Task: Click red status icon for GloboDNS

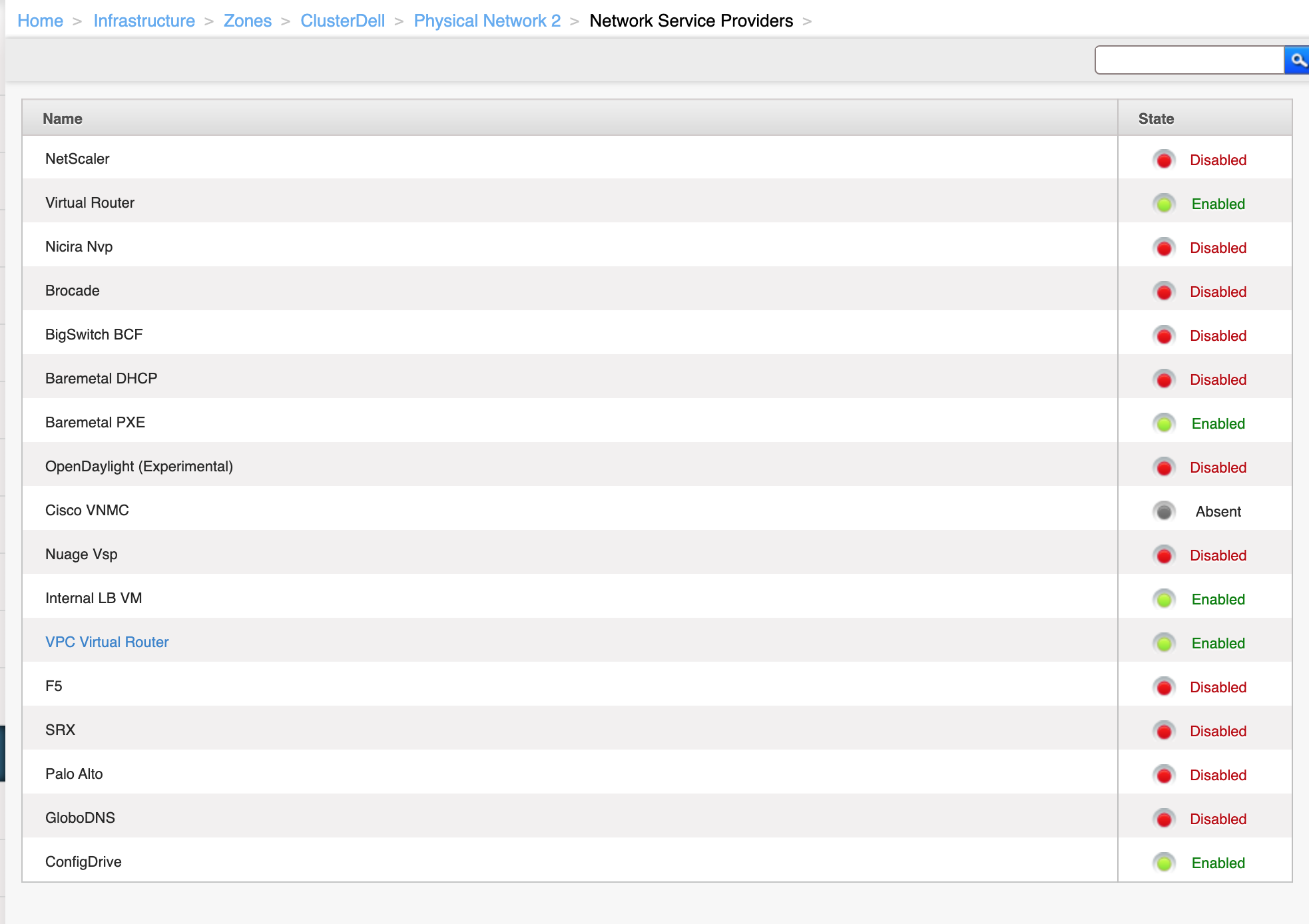Action: coord(1164,819)
